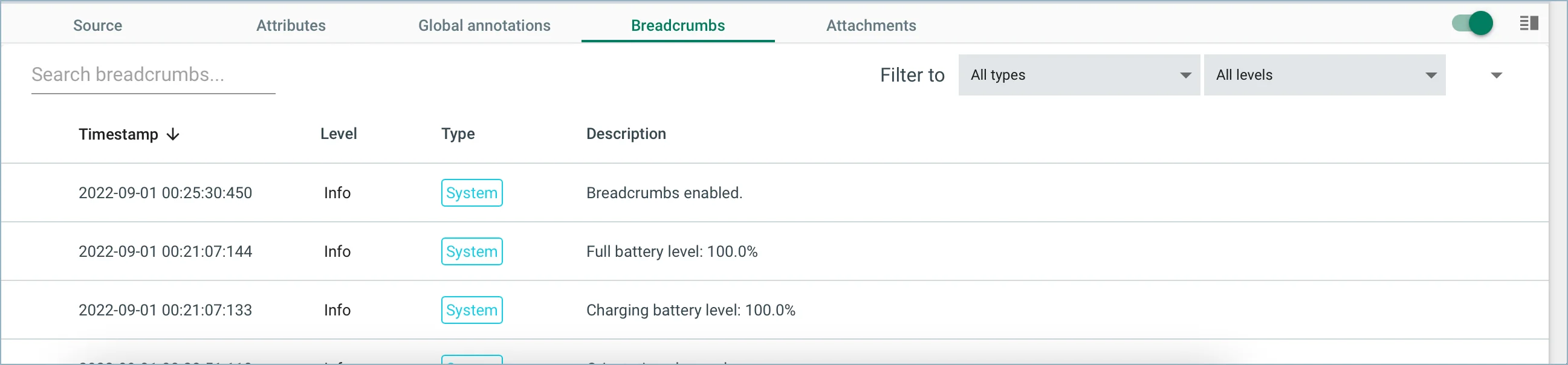
Task: Click the System badge on Charging battery row
Action: pyautogui.click(x=471, y=309)
